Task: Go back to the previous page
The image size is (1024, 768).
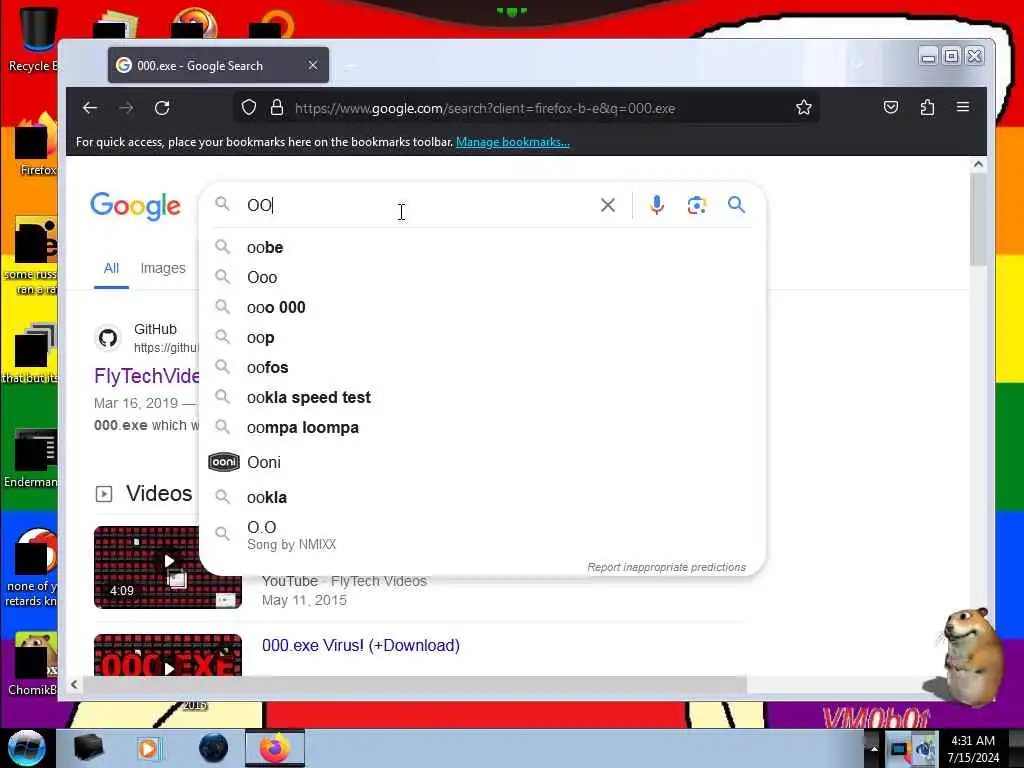Action: click(90, 108)
